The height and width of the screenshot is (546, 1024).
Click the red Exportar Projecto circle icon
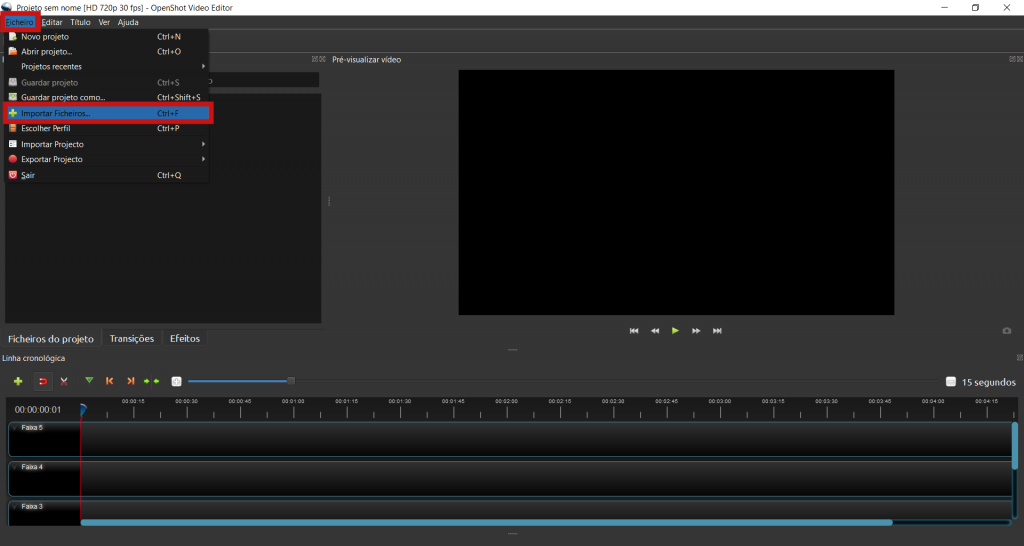12,159
